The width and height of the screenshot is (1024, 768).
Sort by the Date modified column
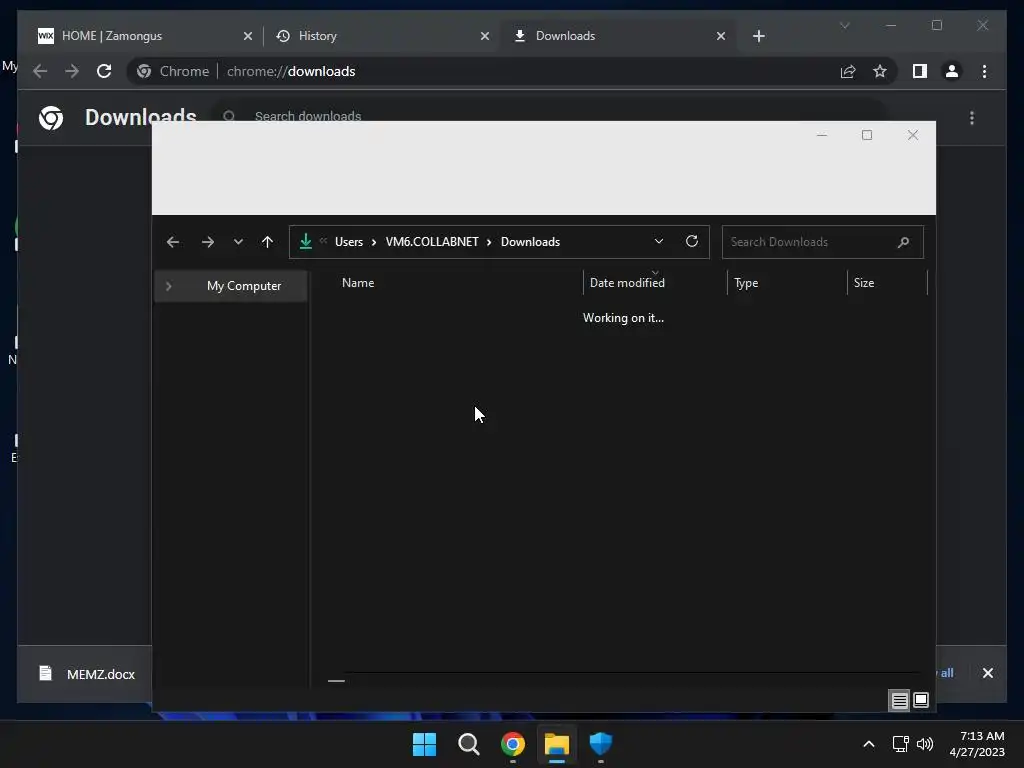tap(627, 283)
